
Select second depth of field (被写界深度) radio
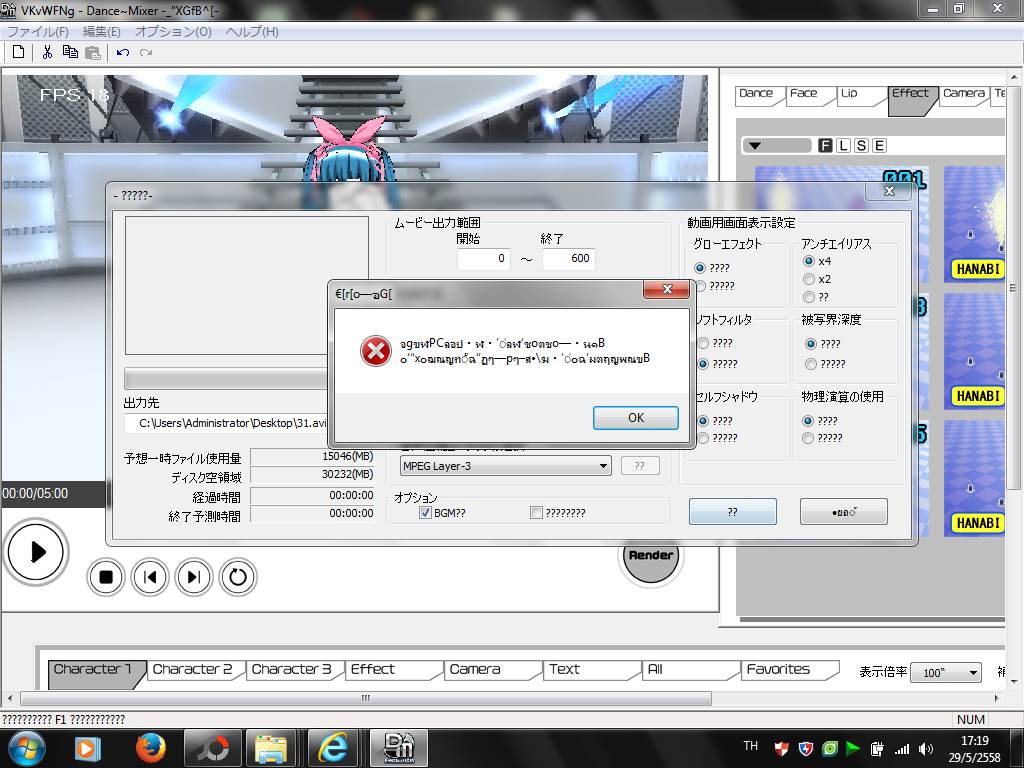click(x=810, y=364)
